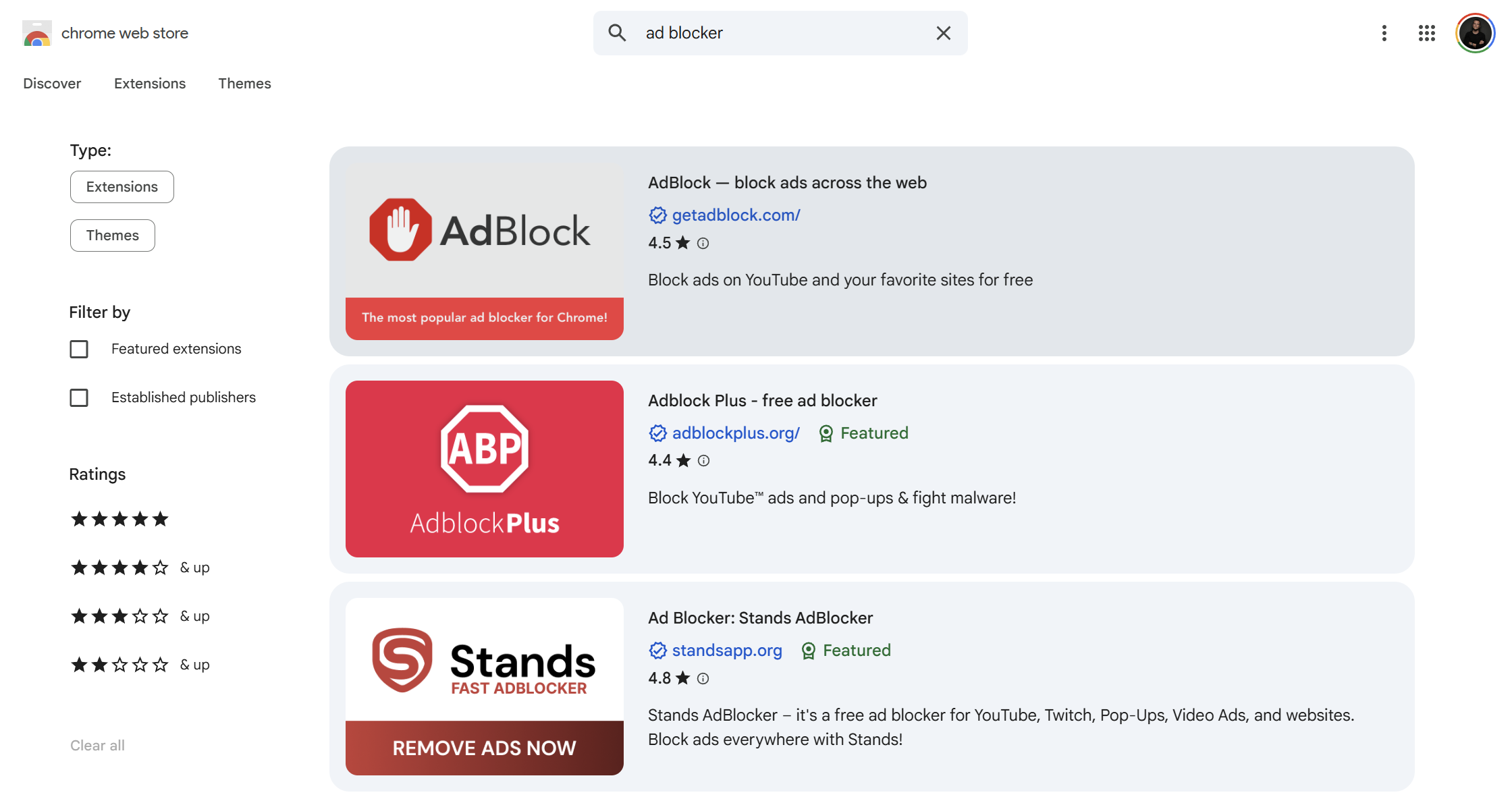Open the three-dot more options menu
Viewport: 1512px width, 799px height.
[1384, 33]
